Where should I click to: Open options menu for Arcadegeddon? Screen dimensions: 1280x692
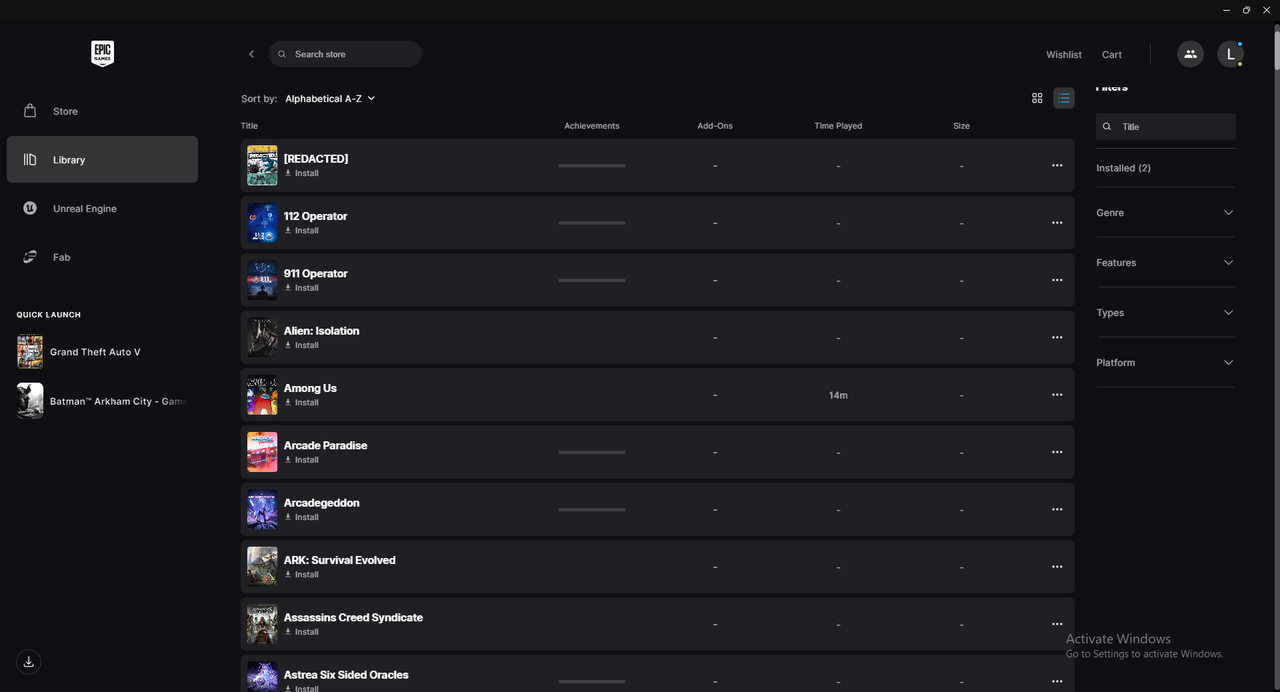1057,510
